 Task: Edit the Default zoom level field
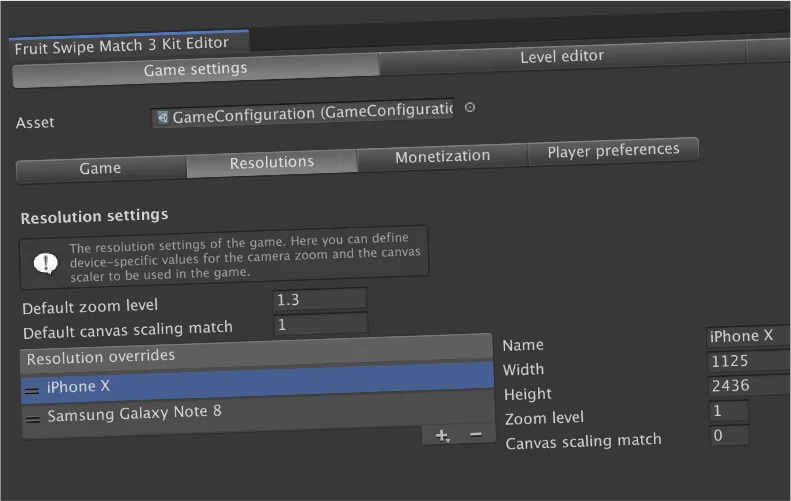[x=320, y=299]
